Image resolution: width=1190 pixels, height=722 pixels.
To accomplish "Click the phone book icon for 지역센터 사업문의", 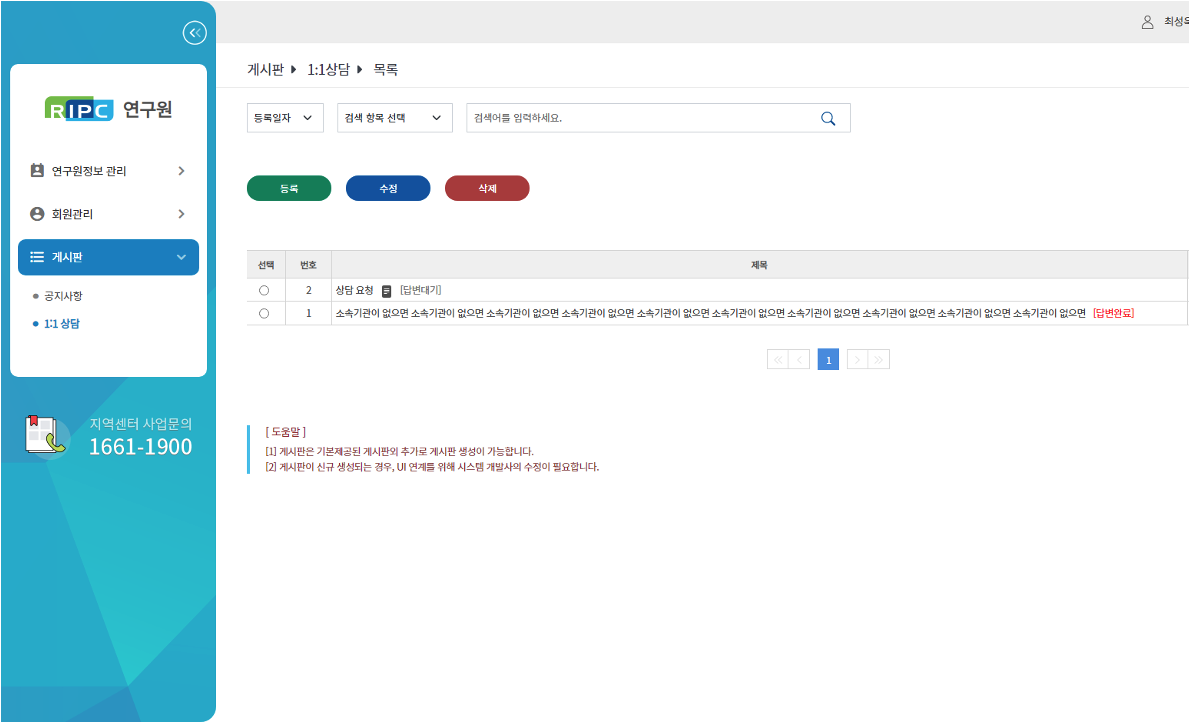I will tap(46, 435).
